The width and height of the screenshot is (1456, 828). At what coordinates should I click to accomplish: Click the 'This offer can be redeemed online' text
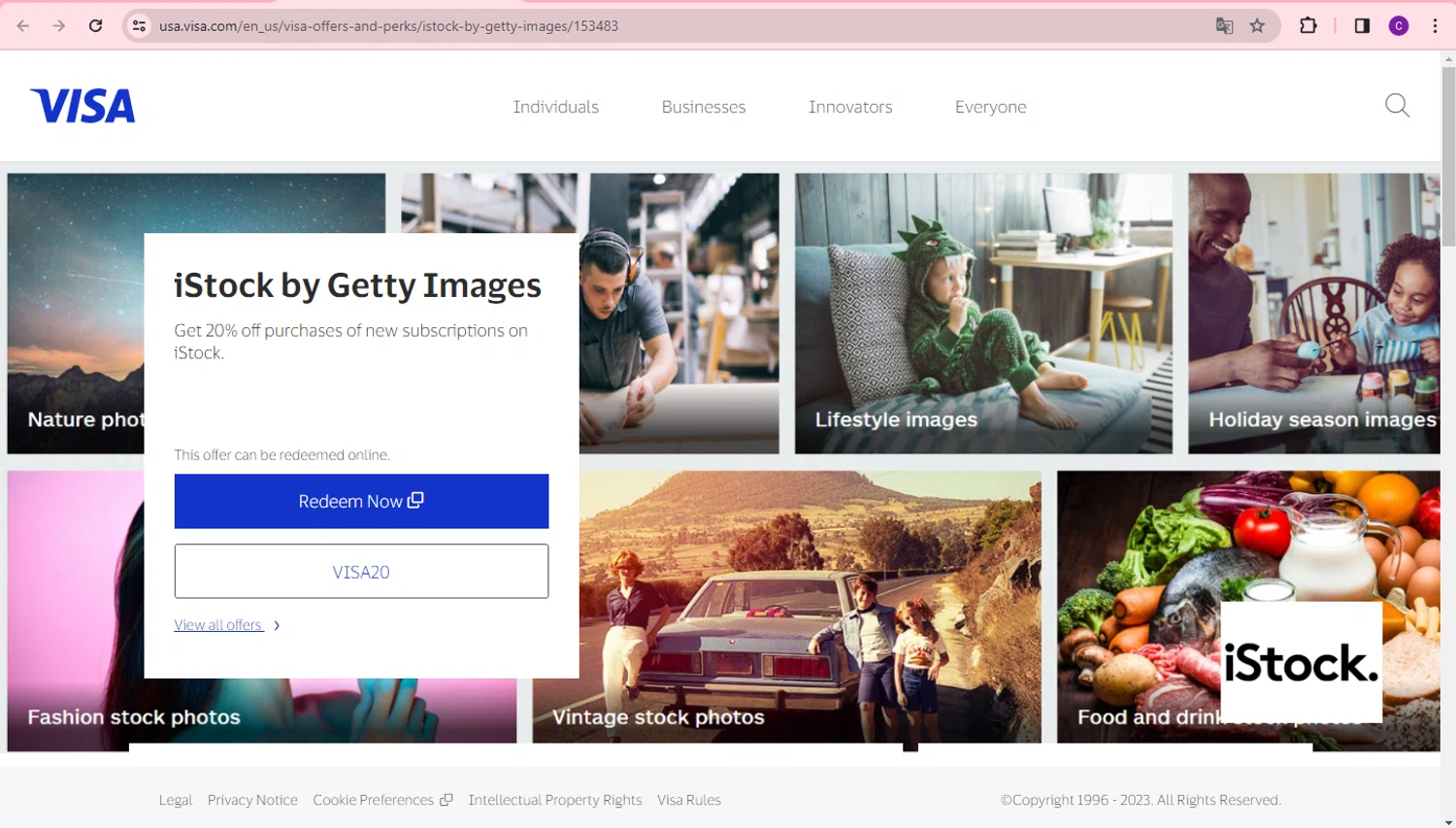pos(281,454)
